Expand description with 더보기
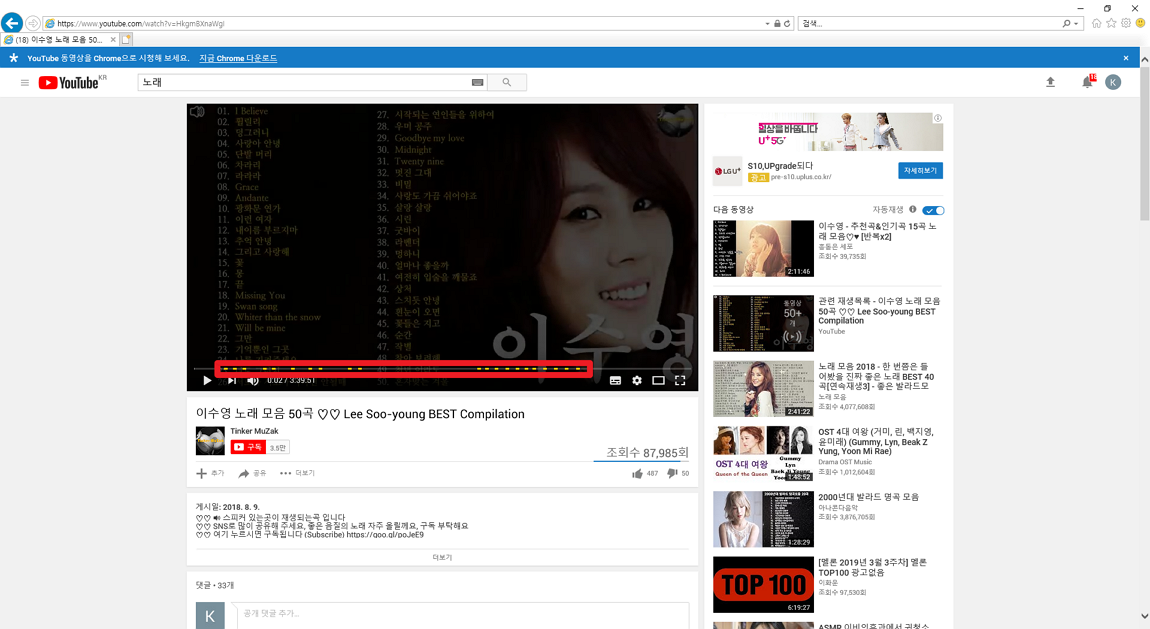The height and width of the screenshot is (629, 1150). (442, 558)
